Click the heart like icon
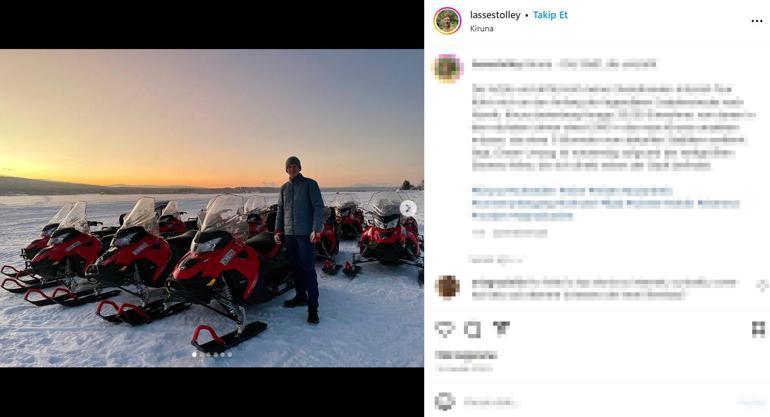This screenshot has width=770, height=417. point(445,330)
